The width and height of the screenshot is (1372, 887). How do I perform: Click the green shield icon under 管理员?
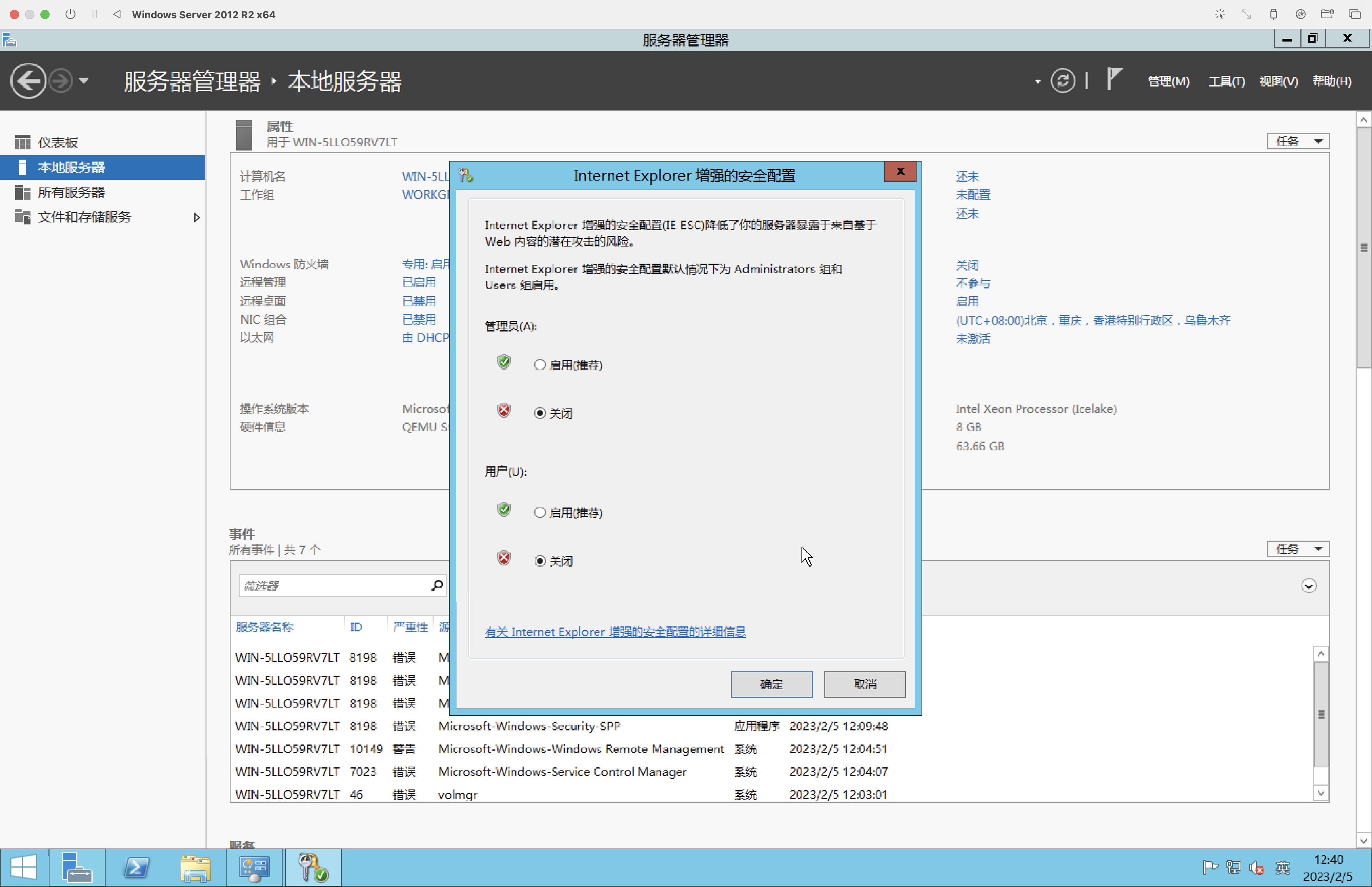pyautogui.click(x=504, y=362)
